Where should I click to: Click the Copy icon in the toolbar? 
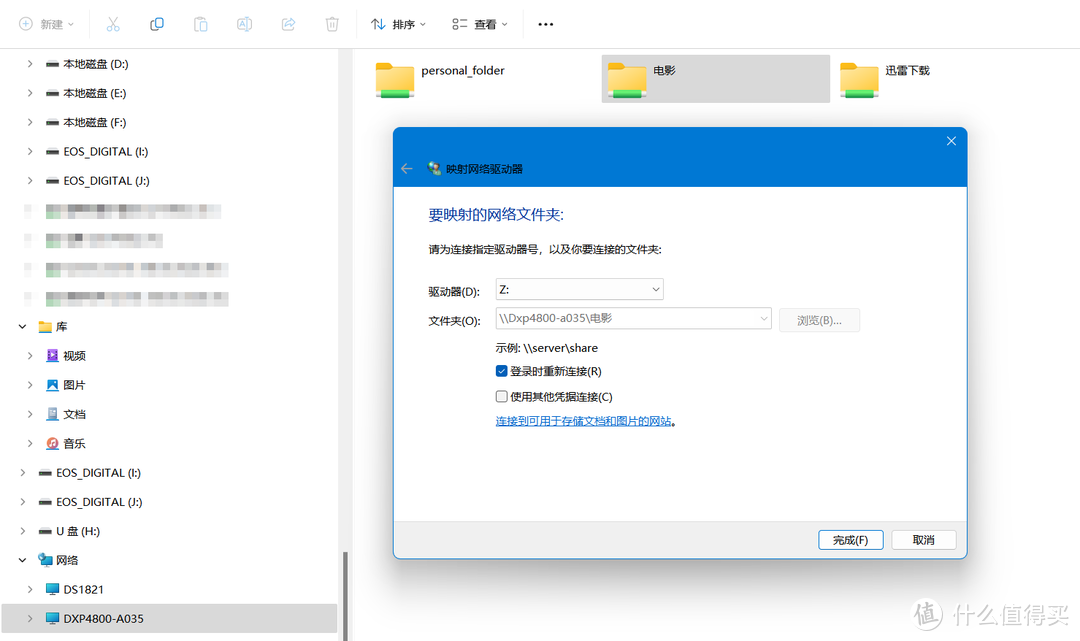pos(157,23)
